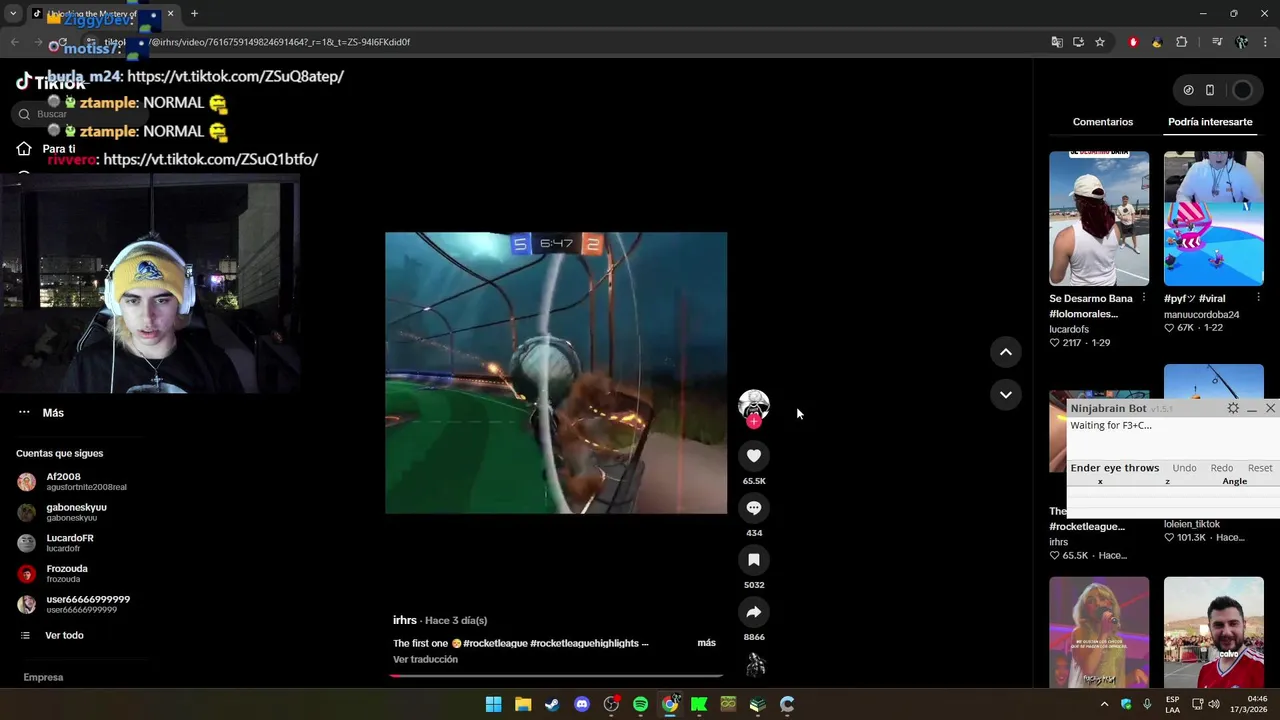Open the spinning sound disc icon

[x=755, y=665]
